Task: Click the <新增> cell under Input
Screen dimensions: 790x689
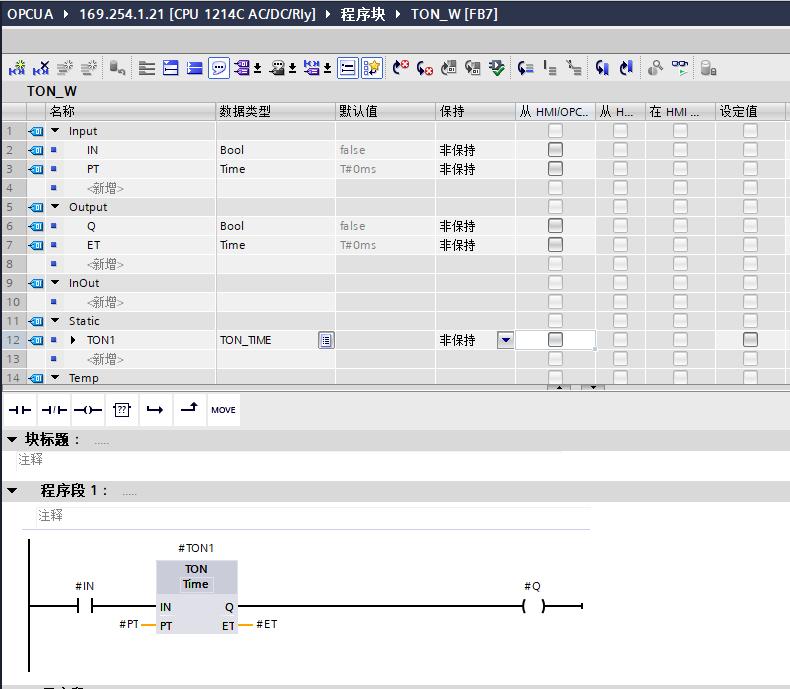Action: [x=105, y=188]
